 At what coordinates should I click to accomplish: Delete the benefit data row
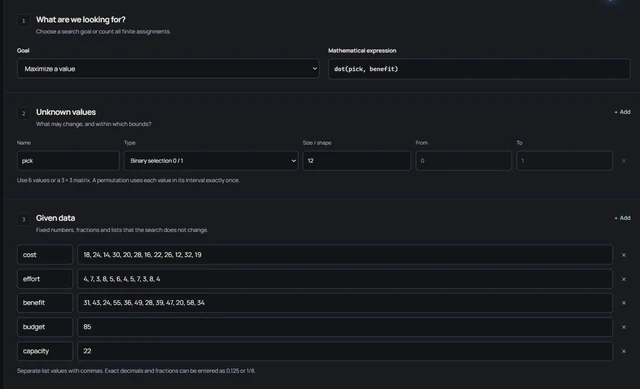[x=624, y=303]
